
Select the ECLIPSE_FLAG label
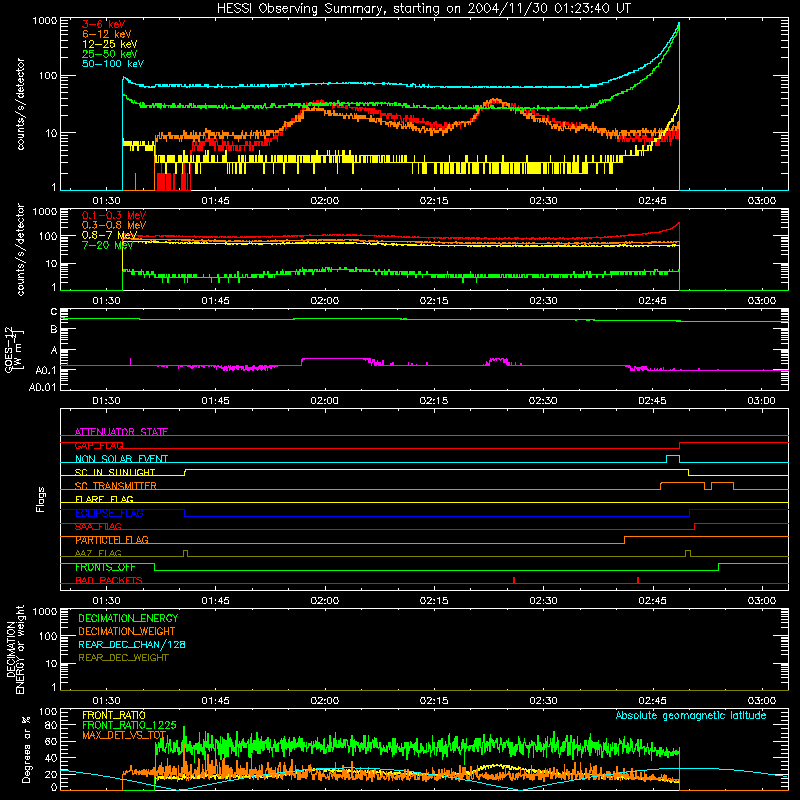[x=109, y=513]
